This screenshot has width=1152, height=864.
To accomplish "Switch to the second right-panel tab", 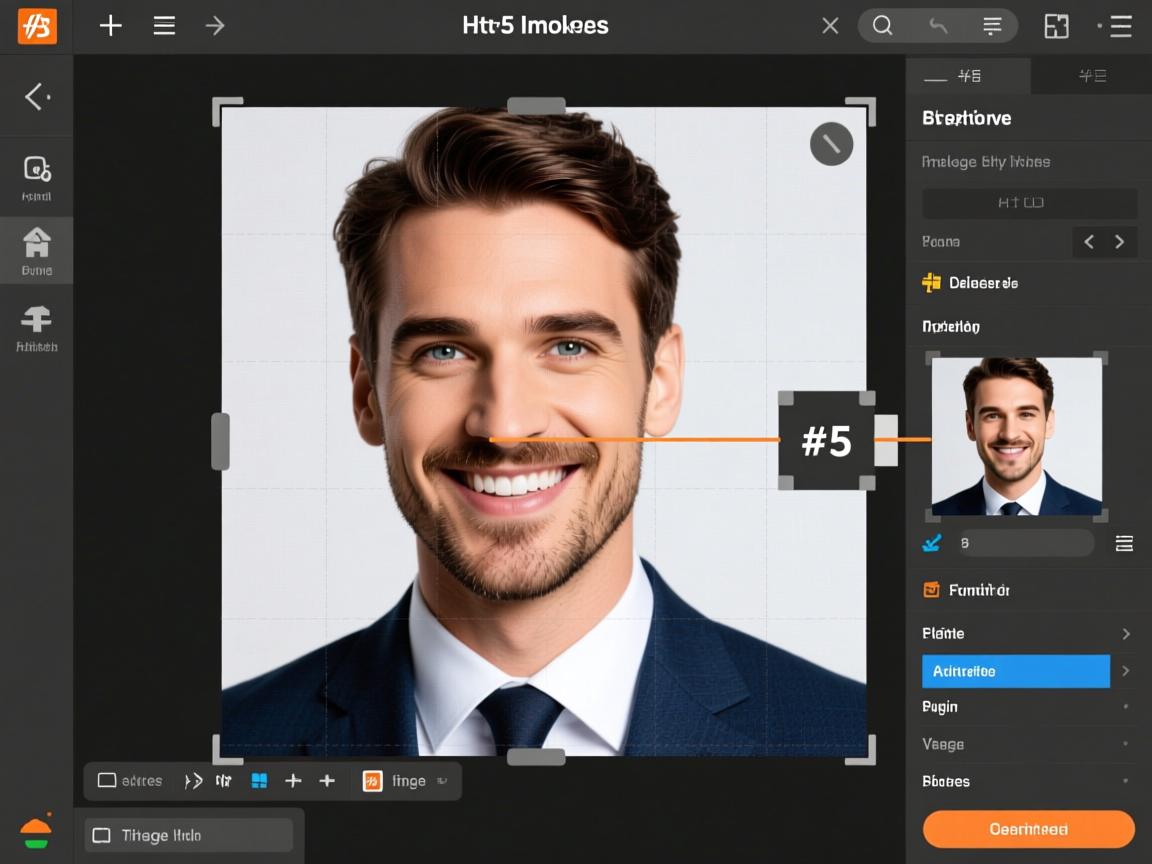I will pos(1091,76).
